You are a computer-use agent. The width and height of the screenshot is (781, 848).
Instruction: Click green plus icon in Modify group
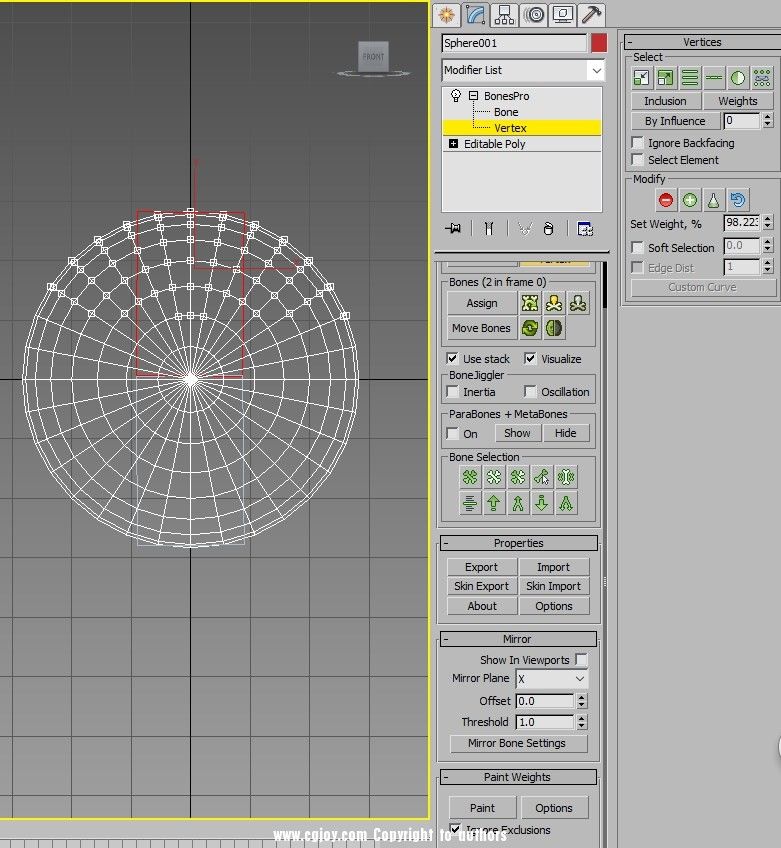coord(690,200)
